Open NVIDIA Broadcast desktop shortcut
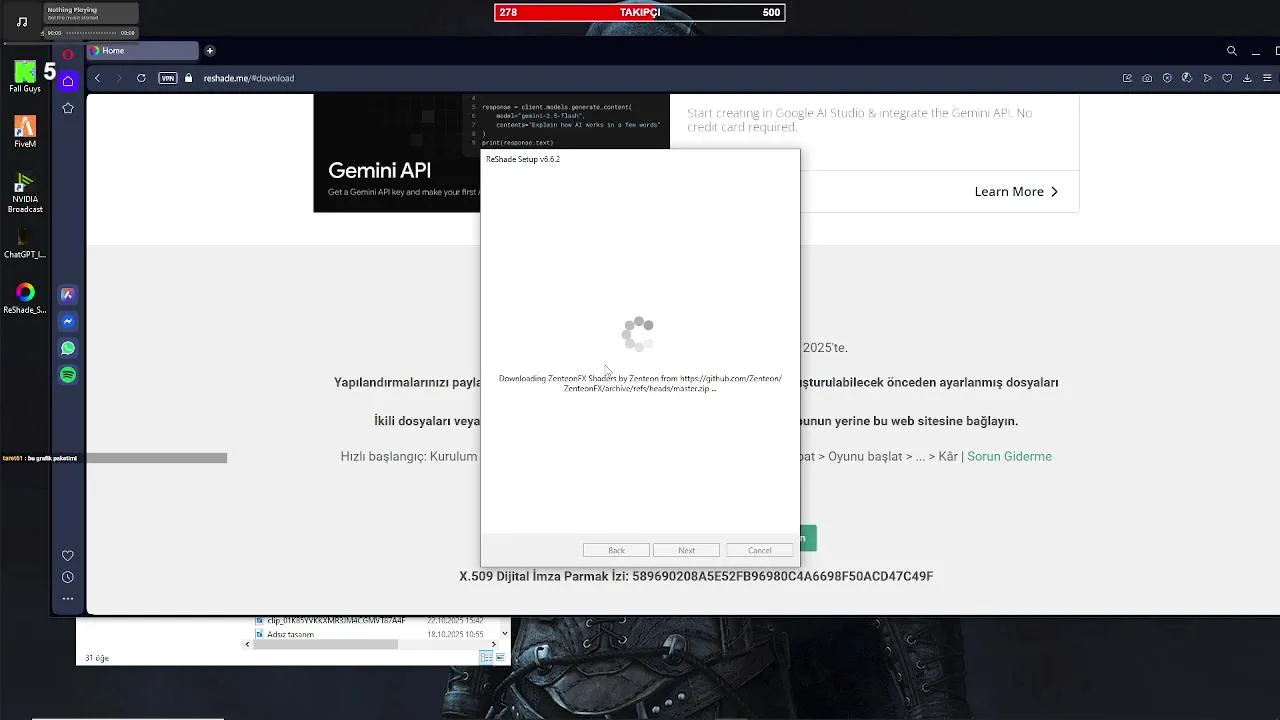Viewport: 1280px width, 720px height. [25, 192]
